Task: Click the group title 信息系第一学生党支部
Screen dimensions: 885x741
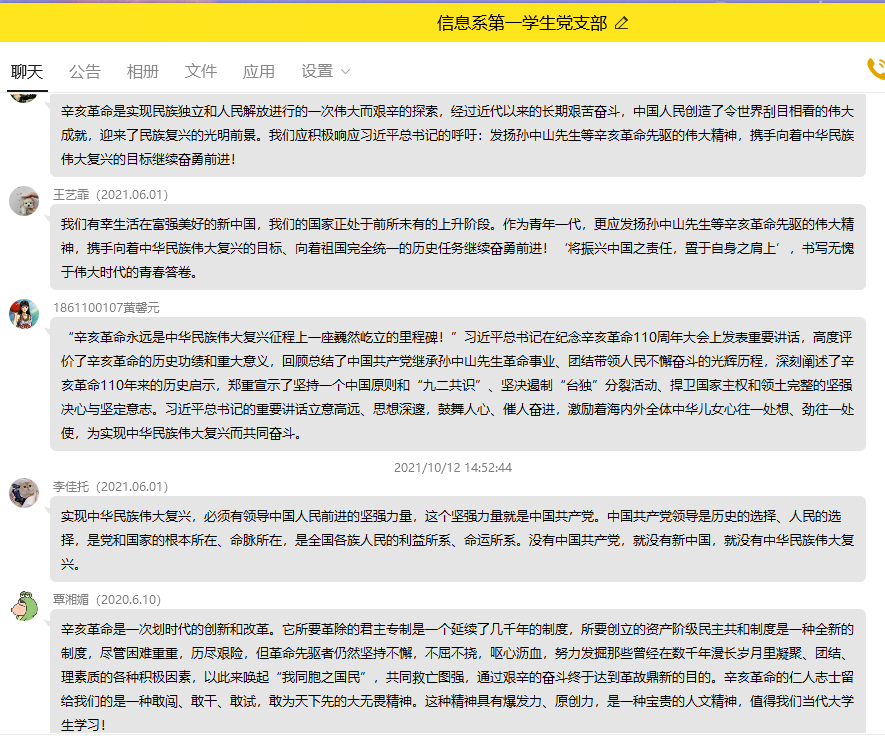Action: (x=522, y=23)
